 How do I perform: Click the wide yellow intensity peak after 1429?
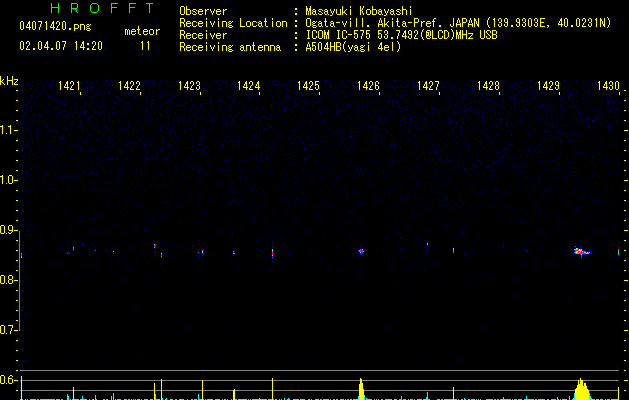point(580,389)
